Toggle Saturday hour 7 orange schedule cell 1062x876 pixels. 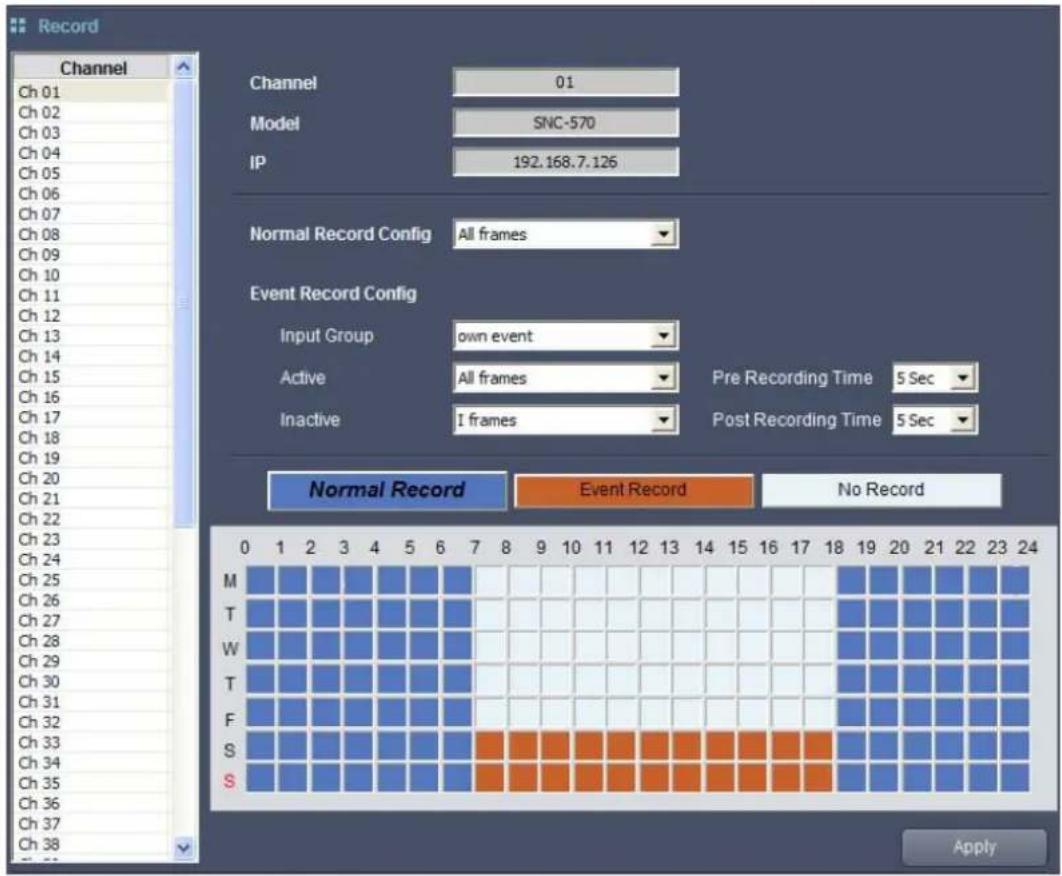coord(490,745)
